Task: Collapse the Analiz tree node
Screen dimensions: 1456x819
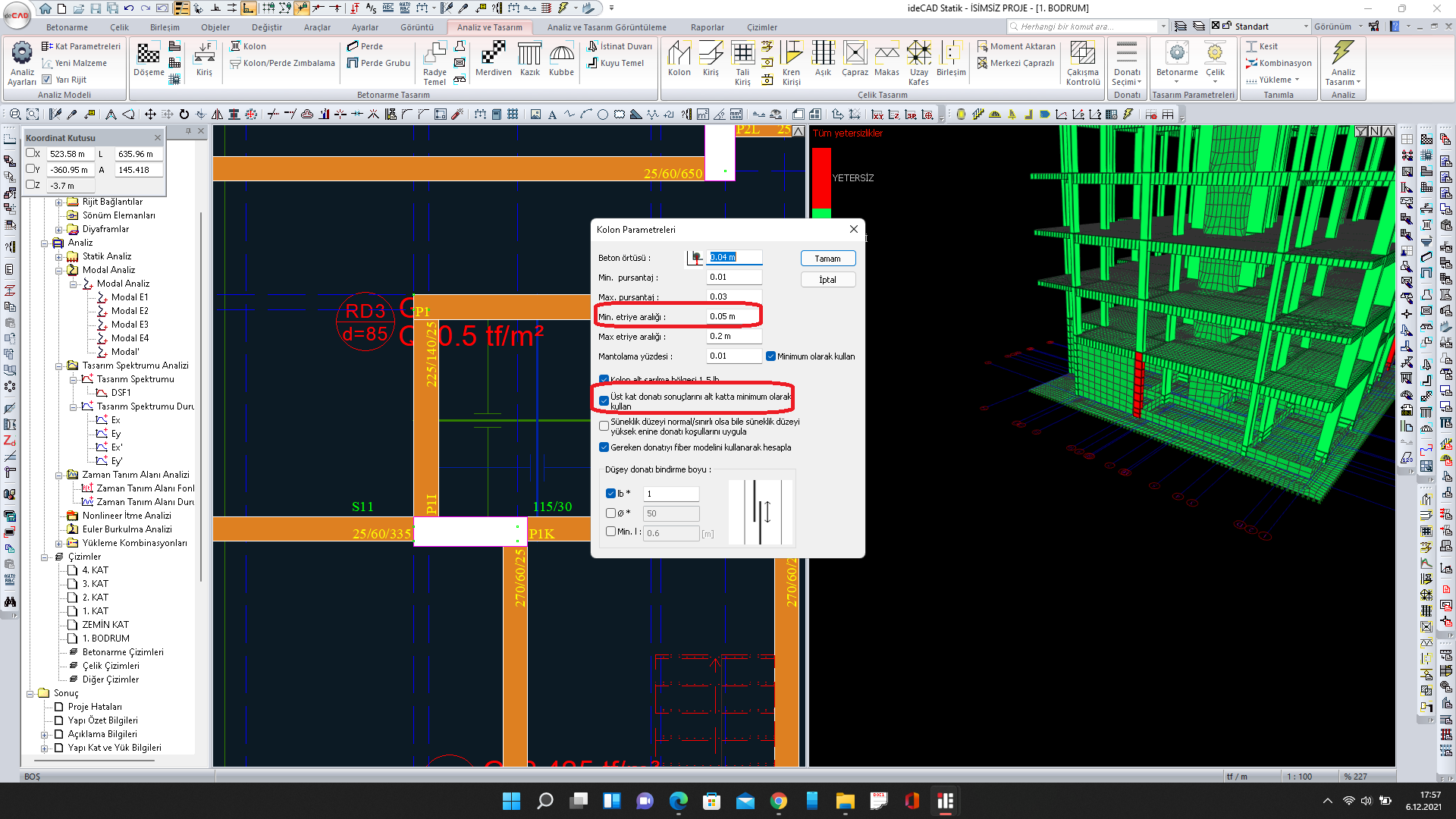Action: 44,243
